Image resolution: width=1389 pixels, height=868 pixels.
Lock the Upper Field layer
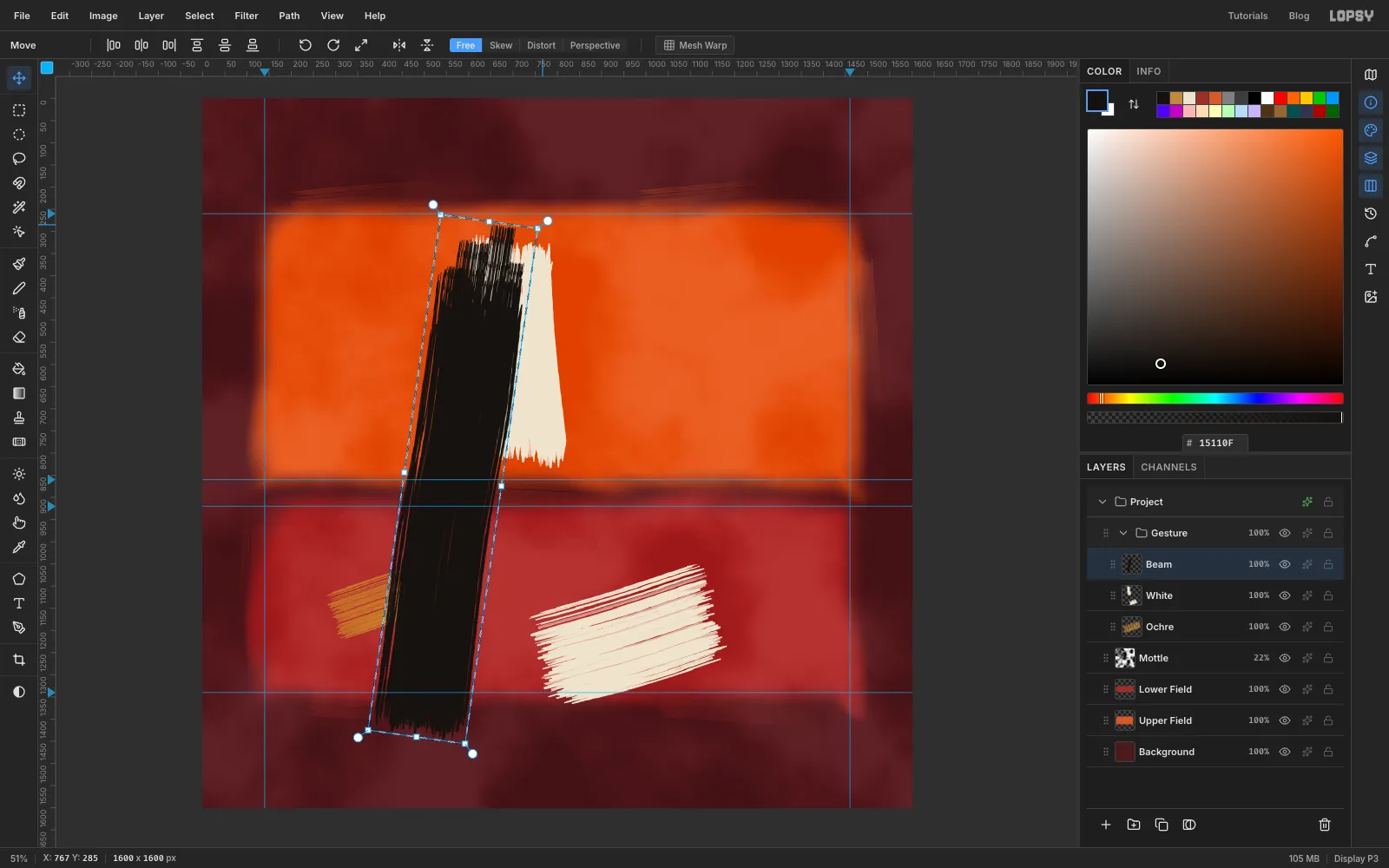[x=1328, y=720]
